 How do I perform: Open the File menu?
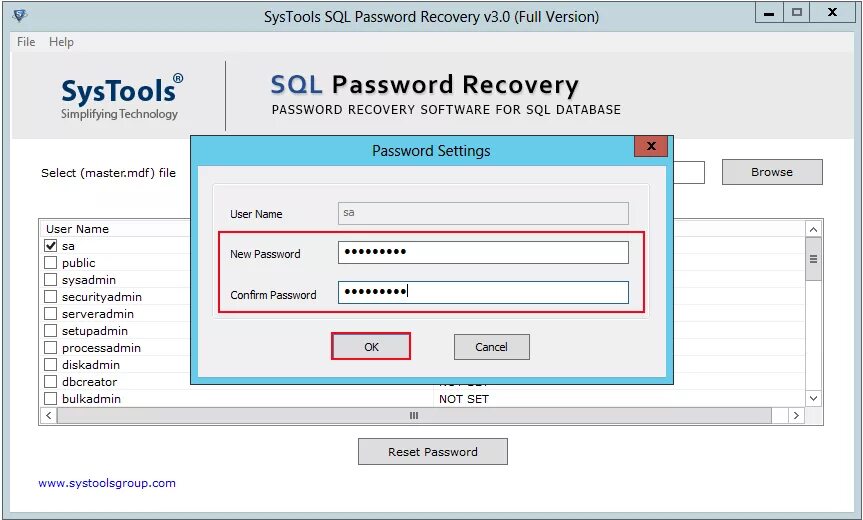[x=26, y=42]
